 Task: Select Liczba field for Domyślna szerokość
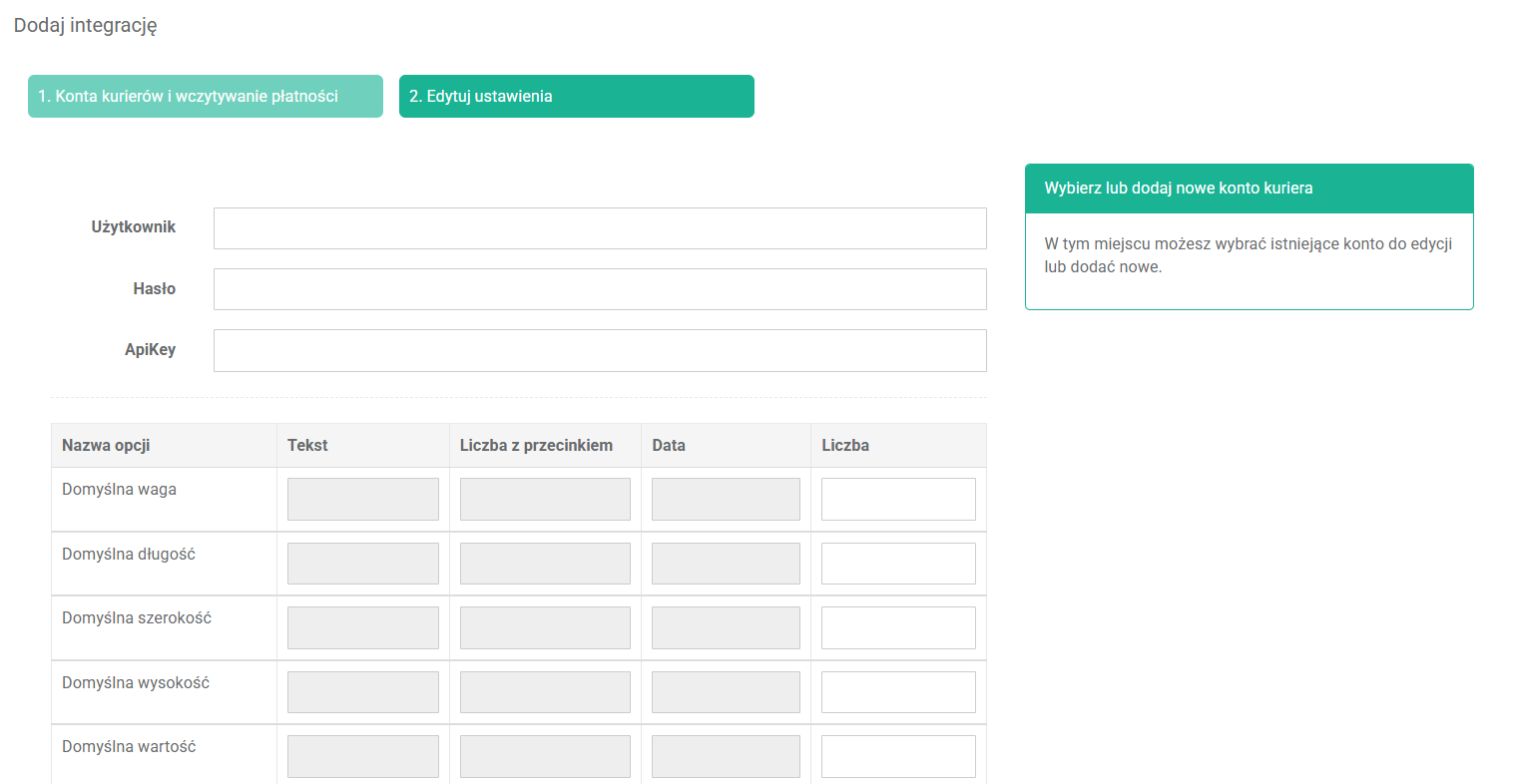tap(897, 627)
